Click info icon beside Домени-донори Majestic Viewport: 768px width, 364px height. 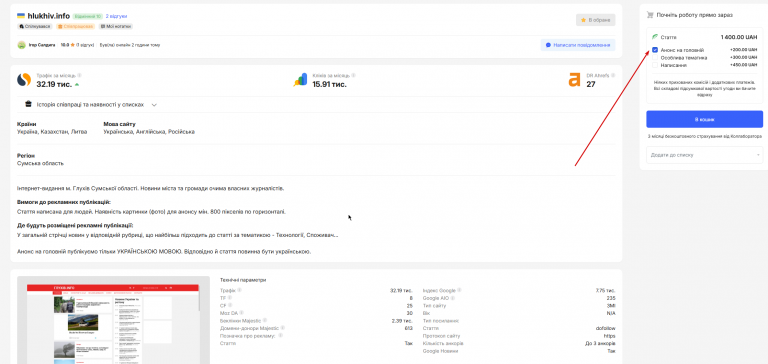(x=283, y=328)
